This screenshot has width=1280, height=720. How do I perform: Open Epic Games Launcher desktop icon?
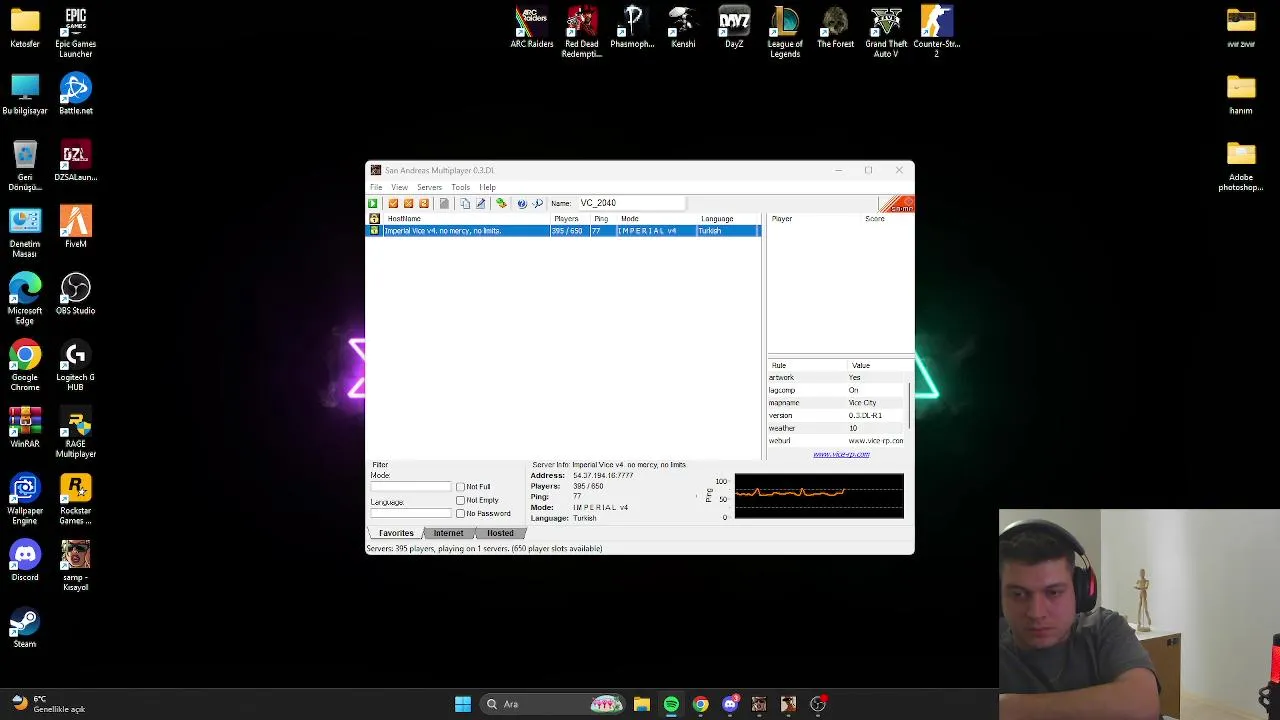pos(75,33)
